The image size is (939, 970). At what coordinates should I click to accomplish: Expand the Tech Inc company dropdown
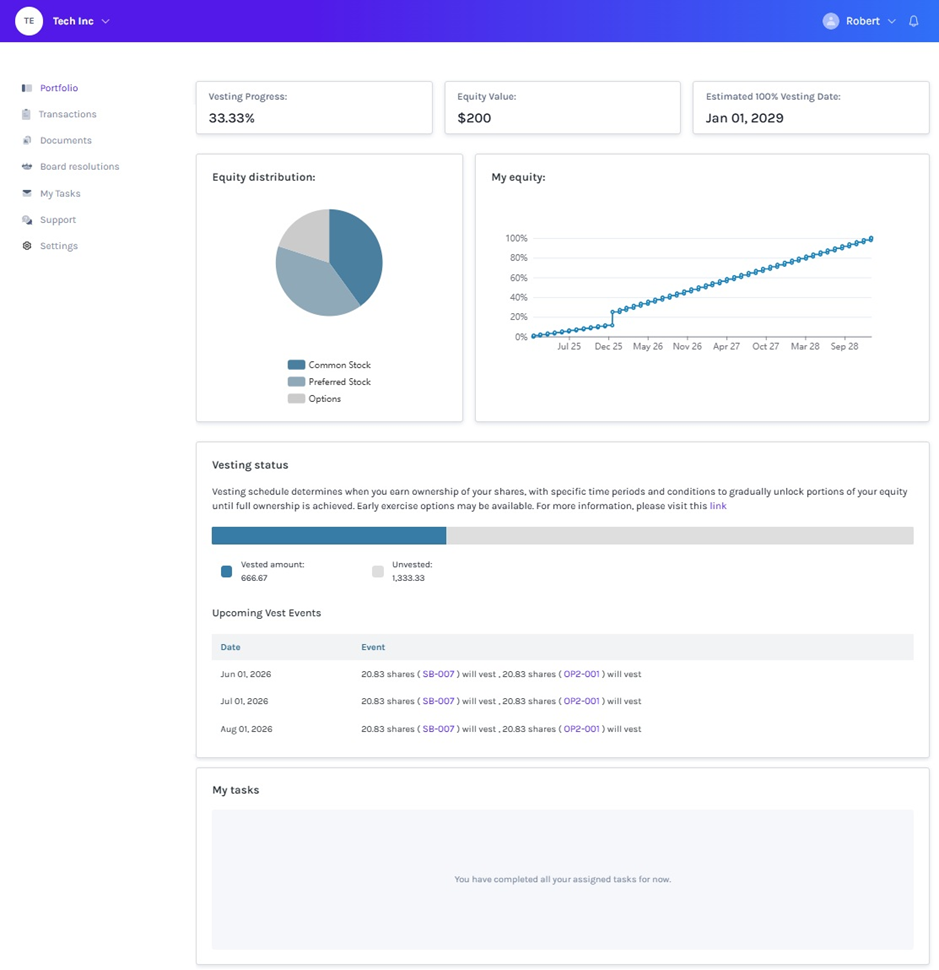click(x=106, y=21)
